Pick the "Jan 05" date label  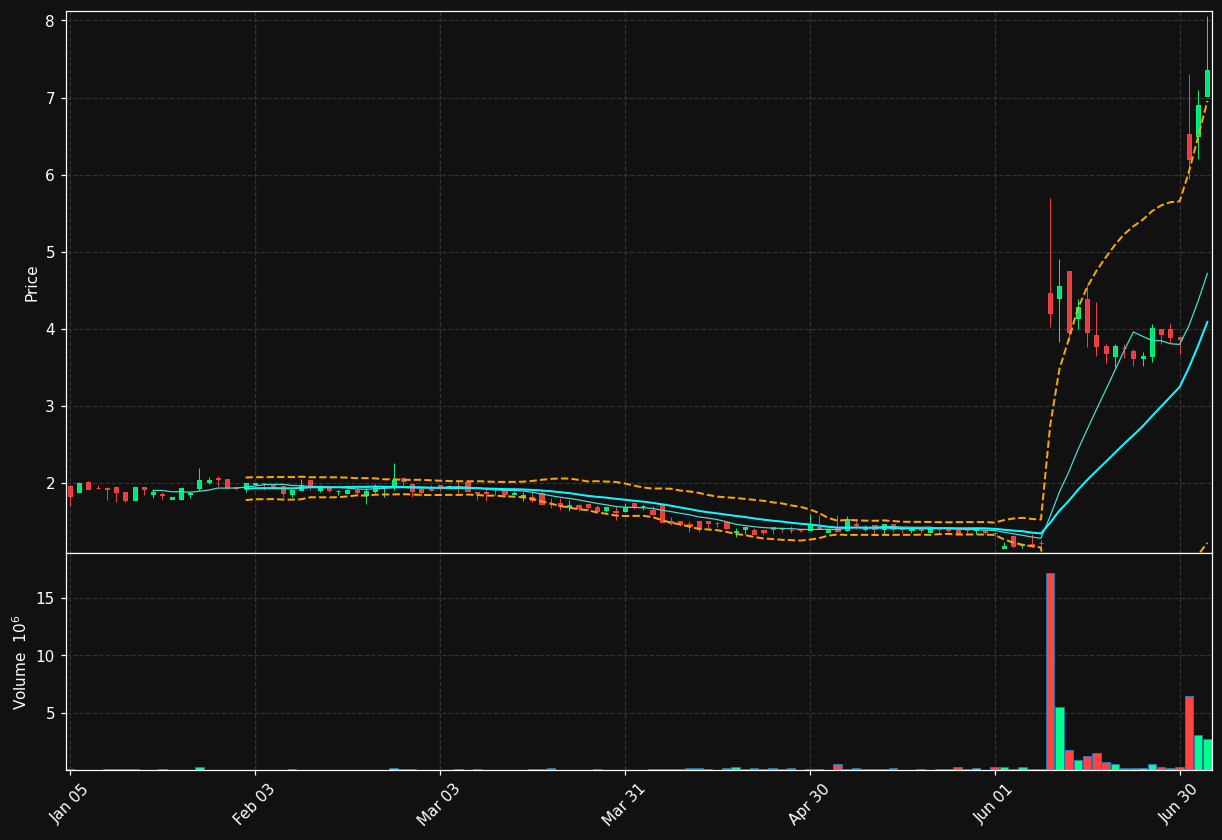click(x=69, y=803)
